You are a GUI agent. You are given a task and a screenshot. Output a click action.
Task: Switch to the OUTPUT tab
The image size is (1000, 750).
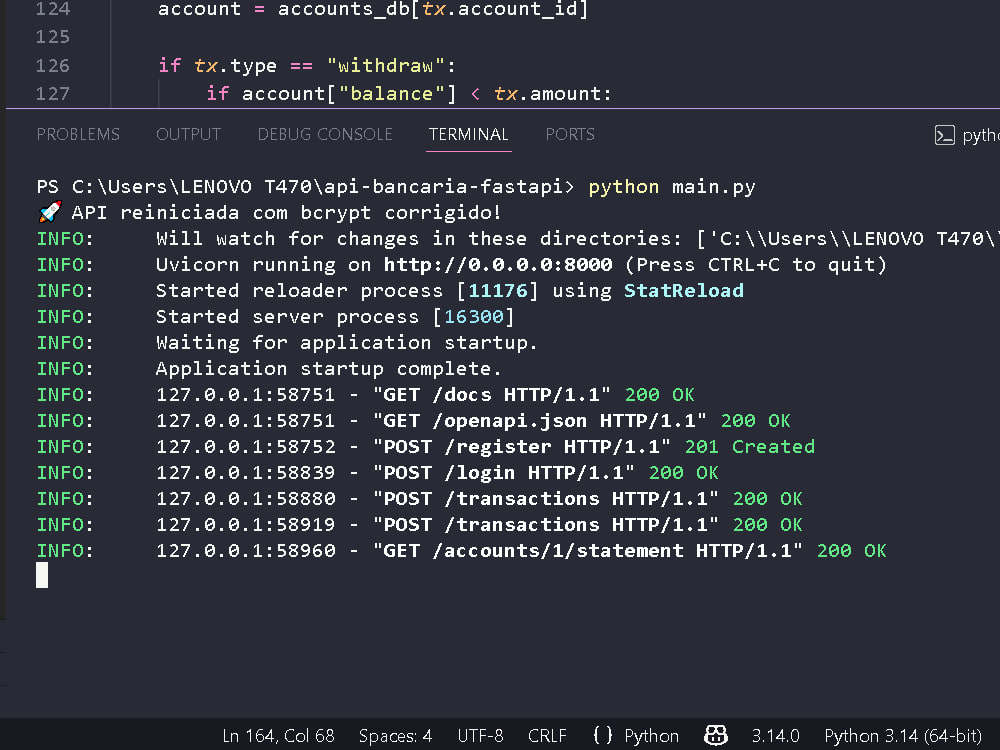(188, 134)
